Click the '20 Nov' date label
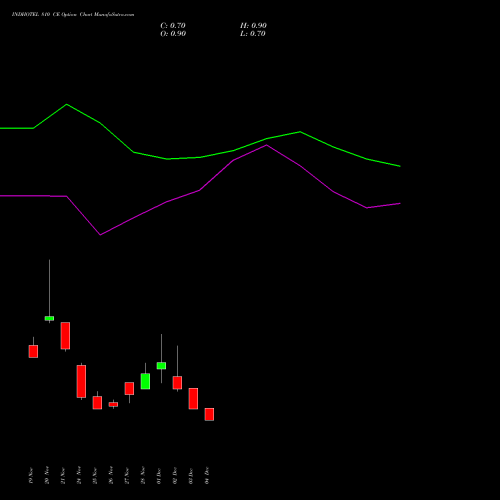Image resolution: width=500 pixels, height=500 pixels. click(47, 476)
